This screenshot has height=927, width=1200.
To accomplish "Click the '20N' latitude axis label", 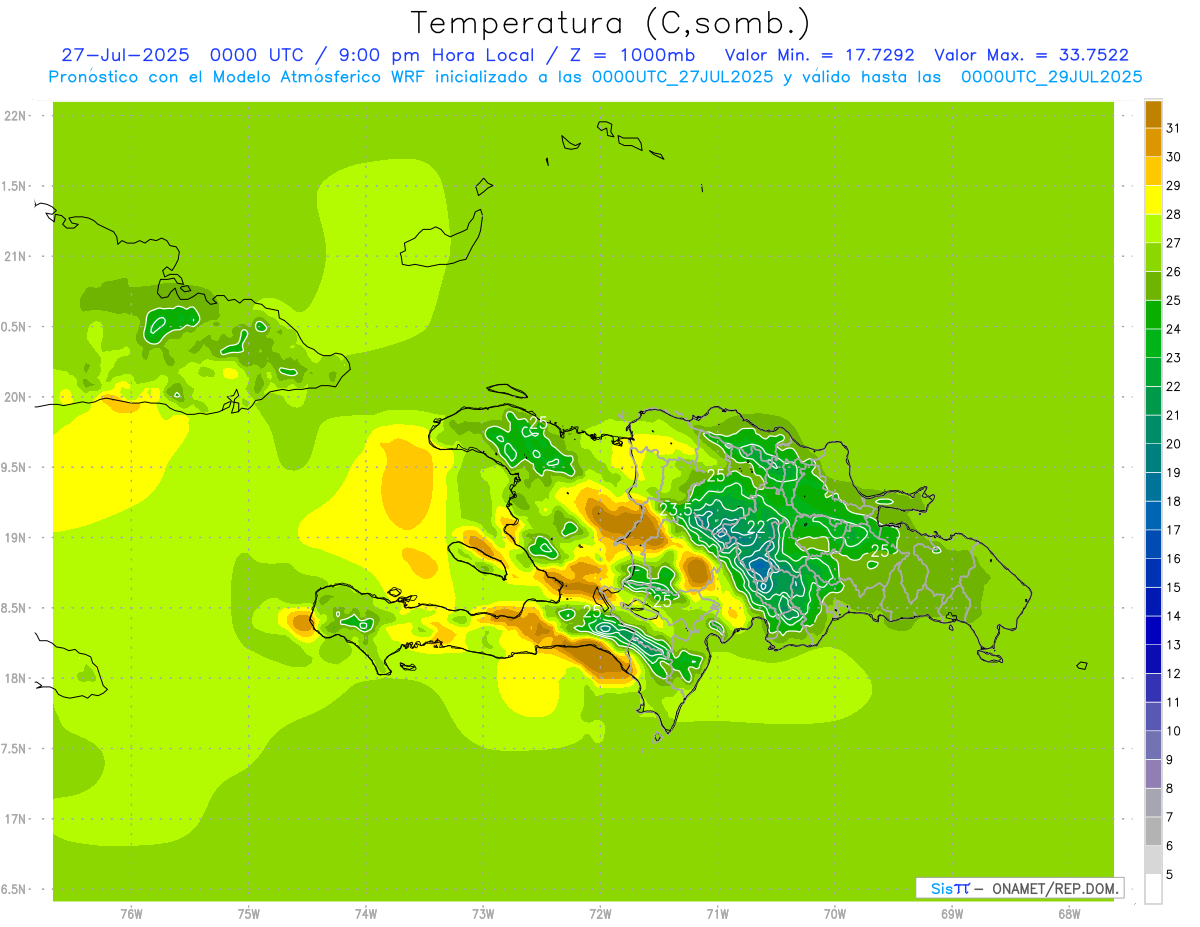I will pyautogui.click(x=16, y=397).
